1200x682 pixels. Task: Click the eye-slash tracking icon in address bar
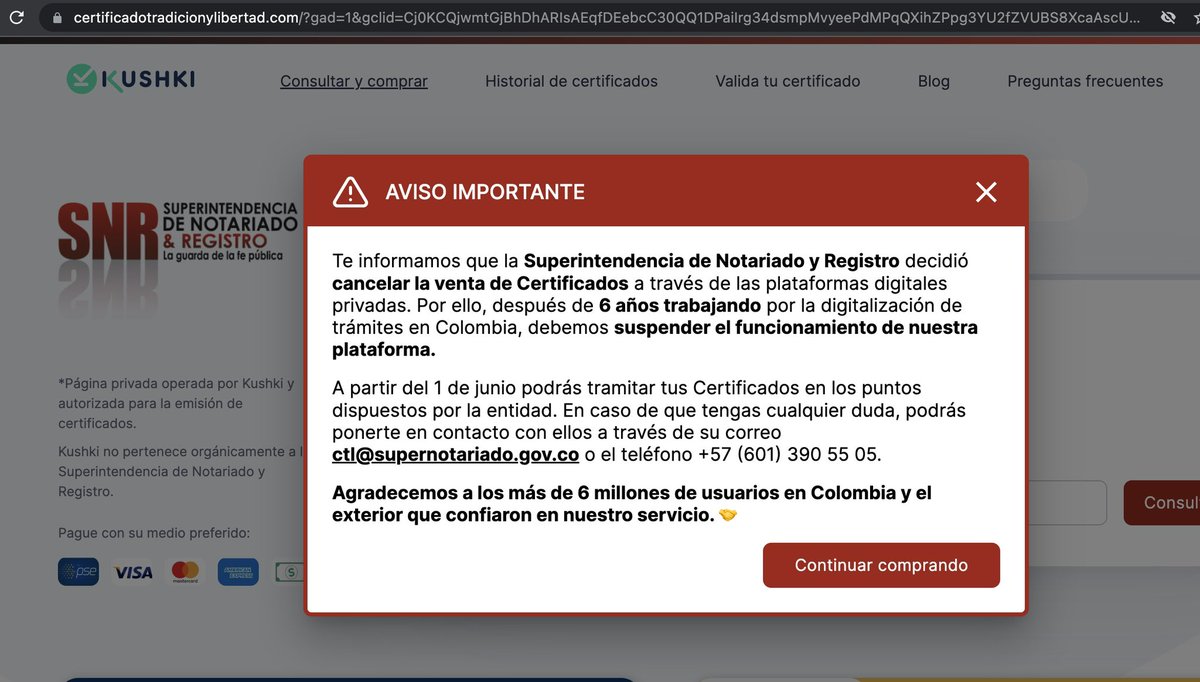pos(1167,18)
